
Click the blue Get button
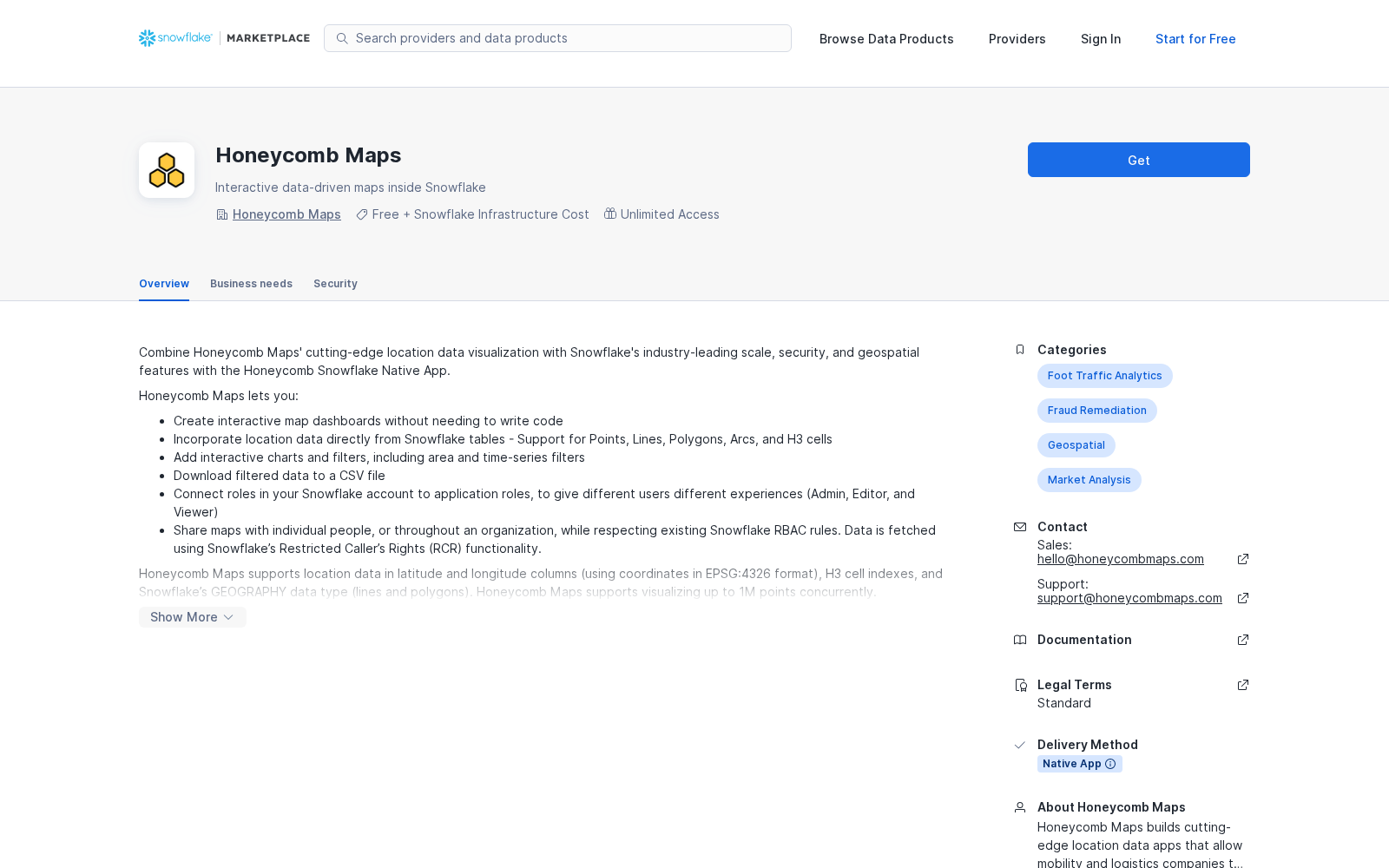point(1139,160)
